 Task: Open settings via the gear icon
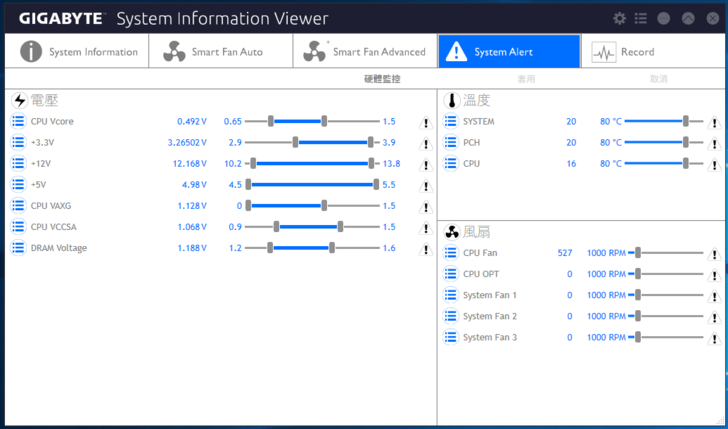[619, 18]
